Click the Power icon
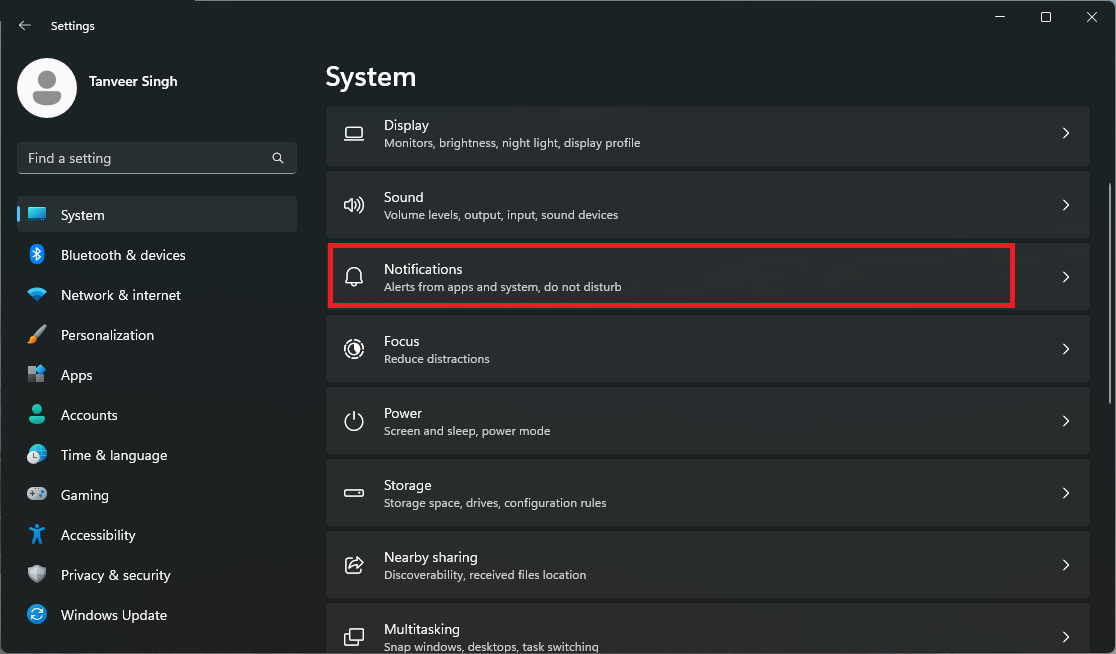 point(354,421)
